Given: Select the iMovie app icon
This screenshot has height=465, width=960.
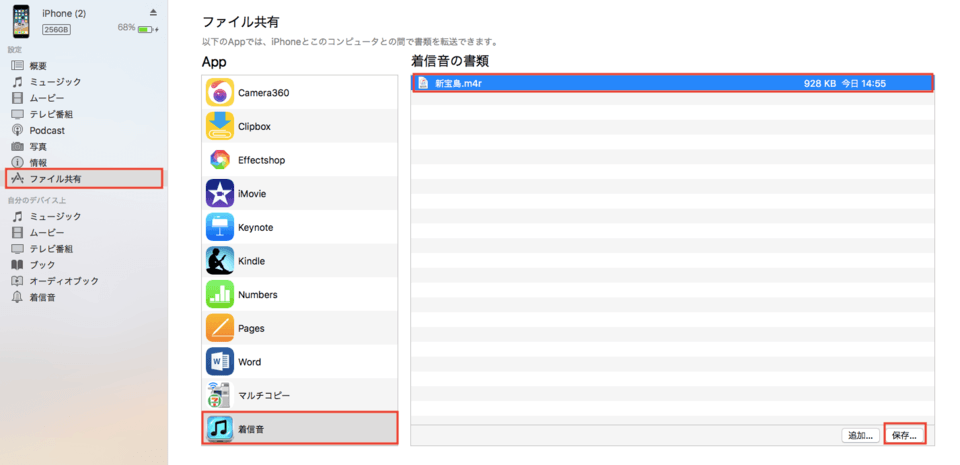Looking at the screenshot, I should point(220,194).
